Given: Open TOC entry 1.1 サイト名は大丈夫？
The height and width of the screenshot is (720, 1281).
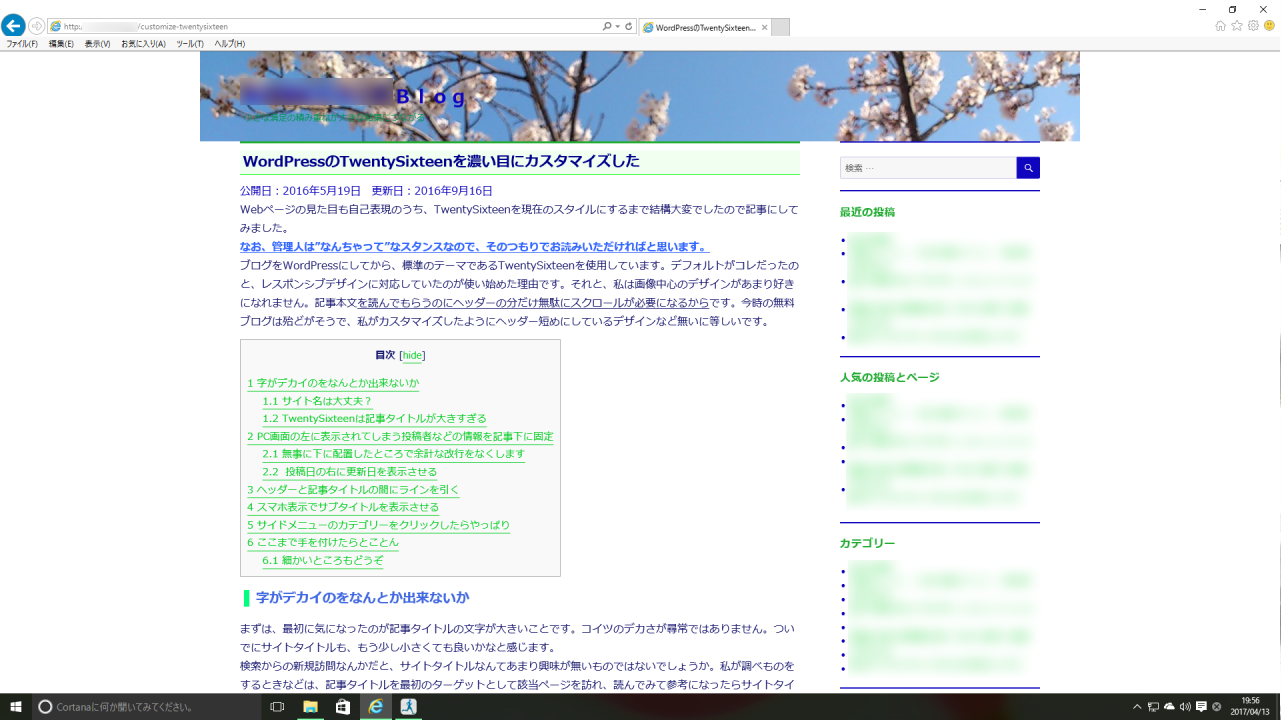Looking at the screenshot, I should (x=317, y=401).
